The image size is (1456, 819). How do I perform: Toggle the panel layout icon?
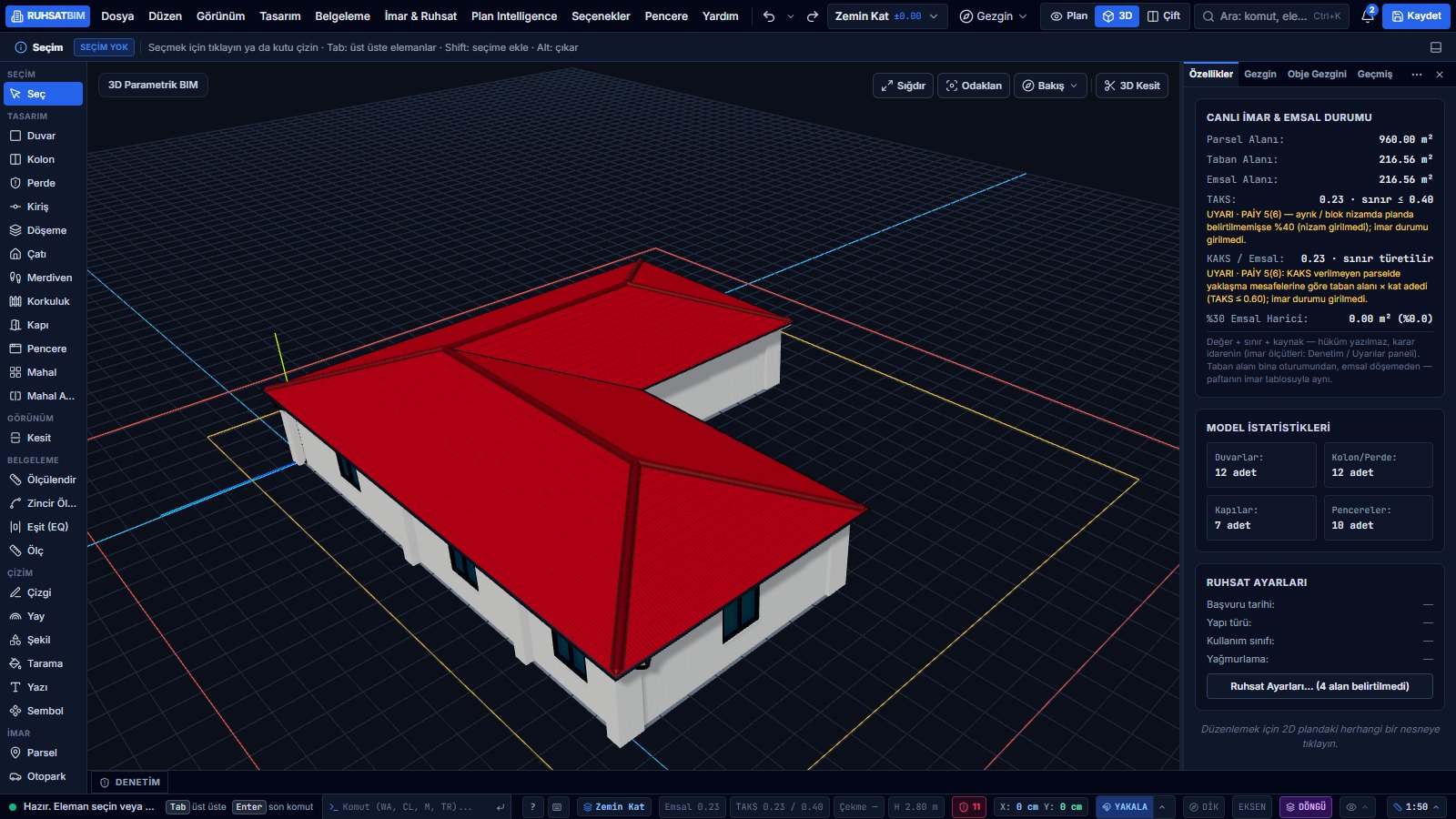1436,47
